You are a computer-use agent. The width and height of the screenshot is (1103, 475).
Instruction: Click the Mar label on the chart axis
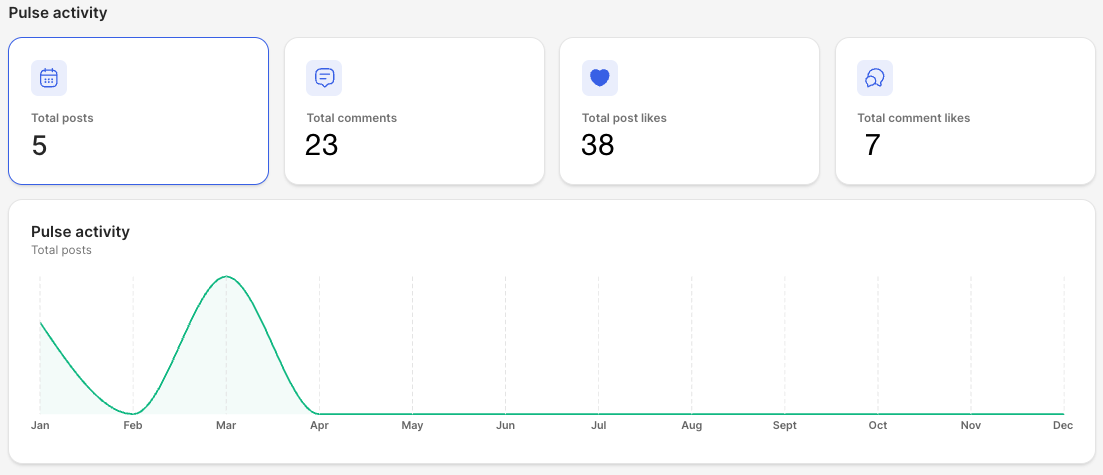[x=226, y=426]
